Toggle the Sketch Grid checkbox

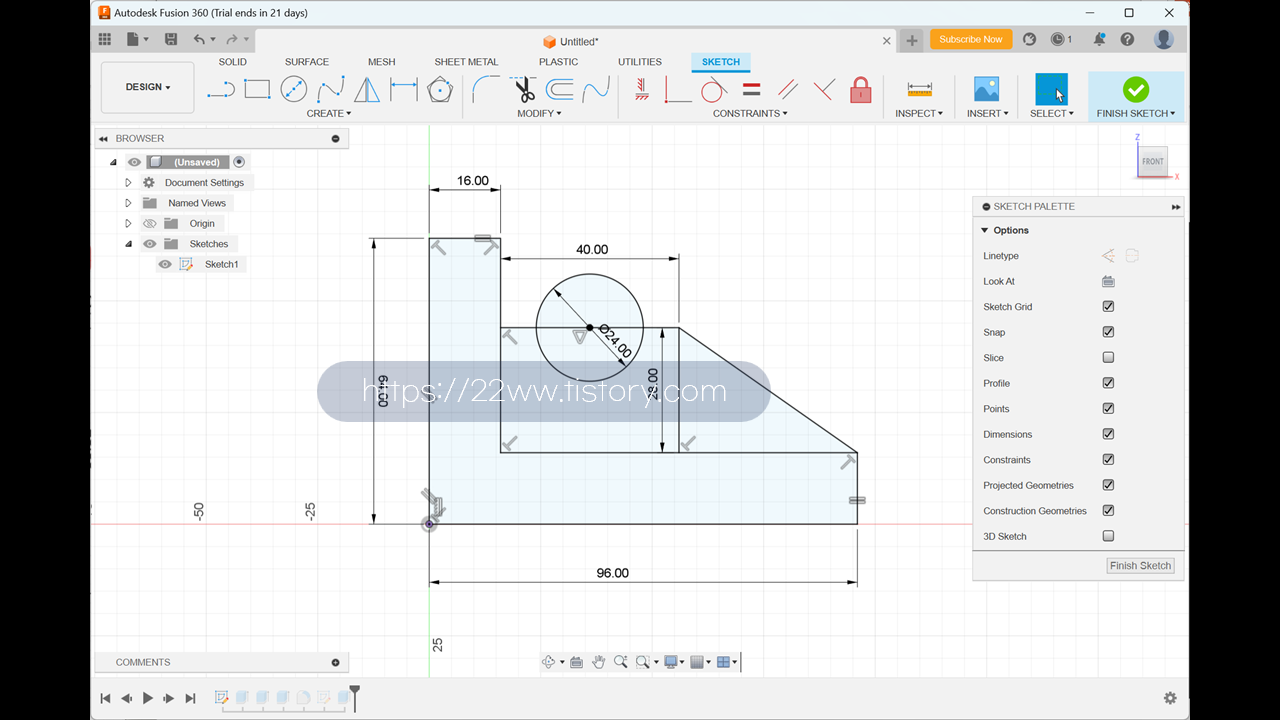pyautogui.click(x=1108, y=307)
